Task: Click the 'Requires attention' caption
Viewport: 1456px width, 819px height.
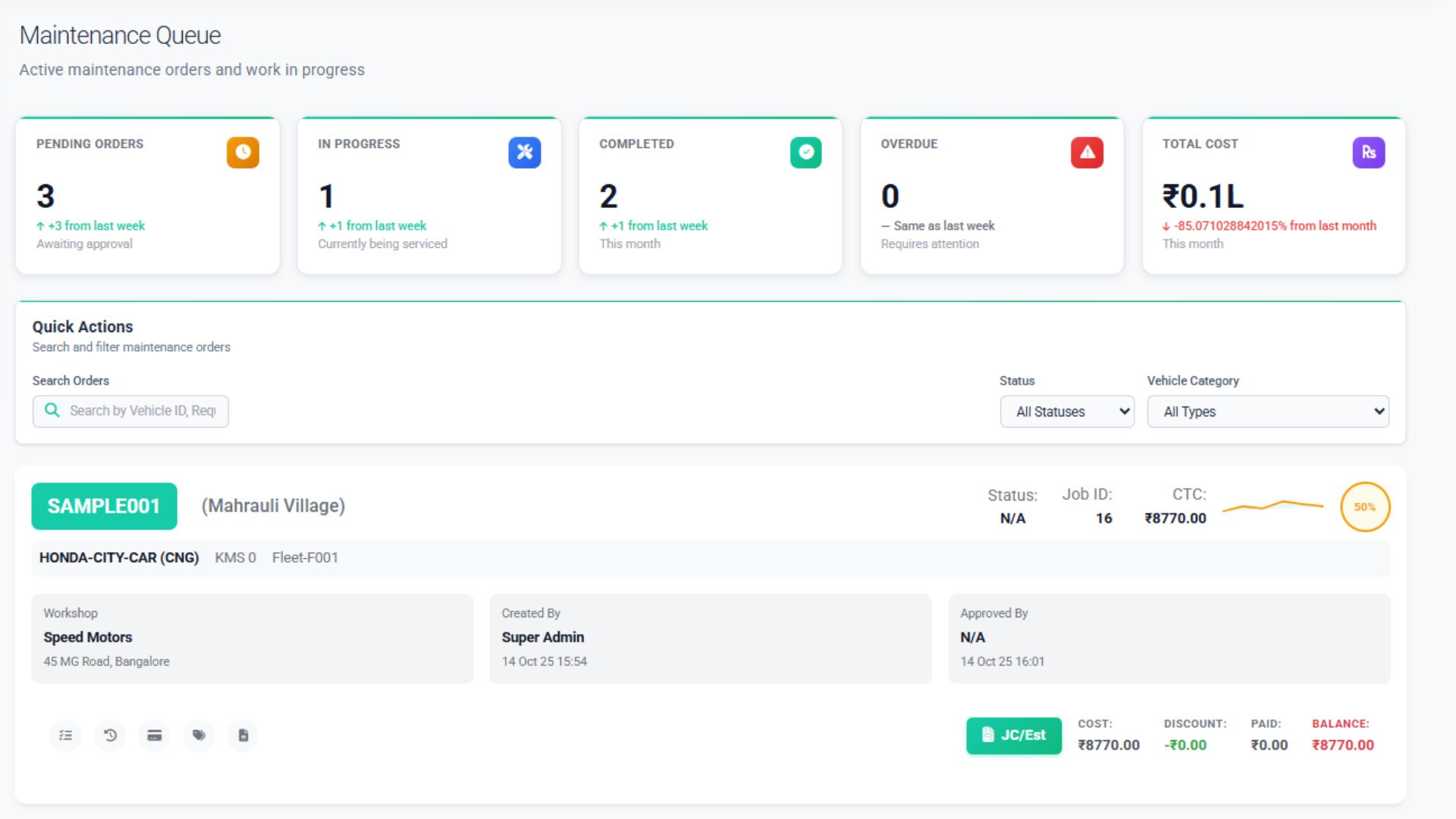Action: (930, 244)
